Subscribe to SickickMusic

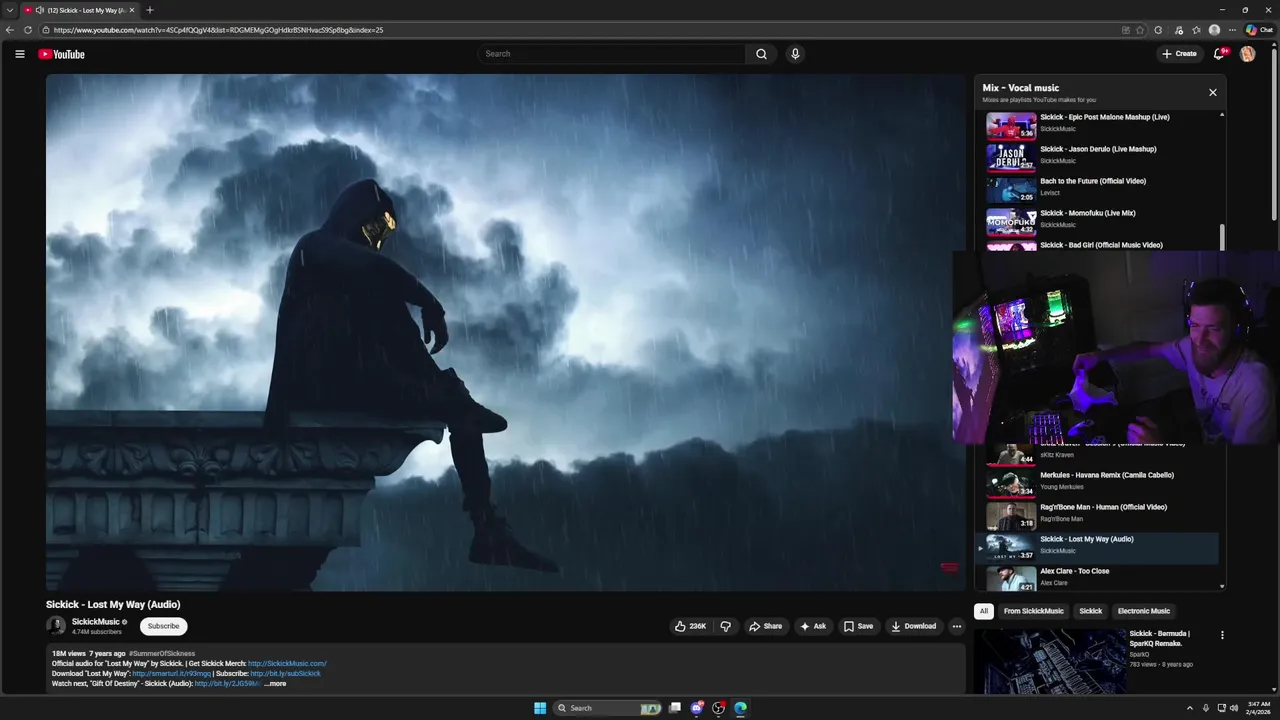(163, 626)
